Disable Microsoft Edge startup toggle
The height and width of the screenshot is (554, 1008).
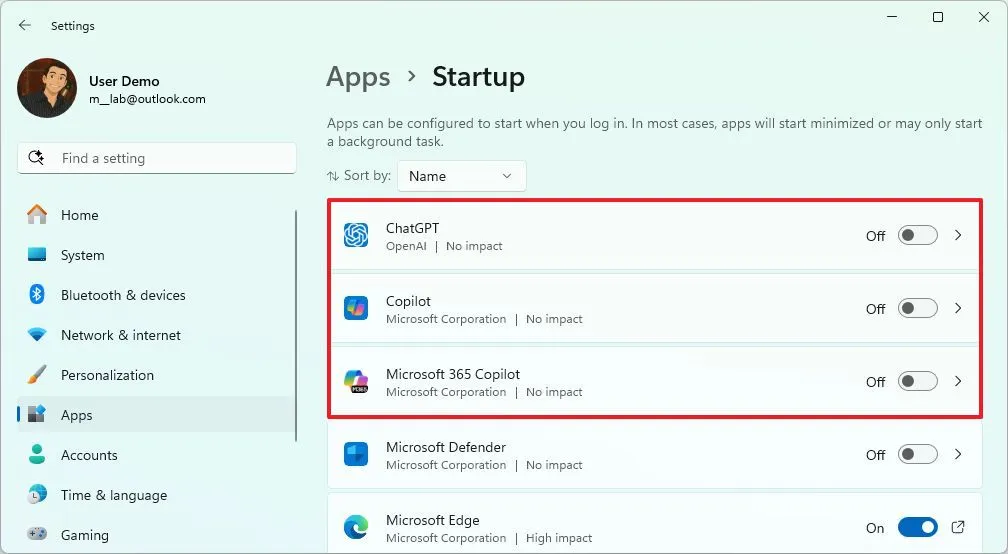click(x=917, y=527)
